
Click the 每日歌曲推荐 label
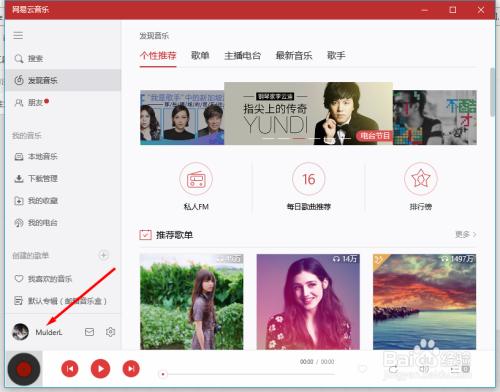(x=309, y=207)
